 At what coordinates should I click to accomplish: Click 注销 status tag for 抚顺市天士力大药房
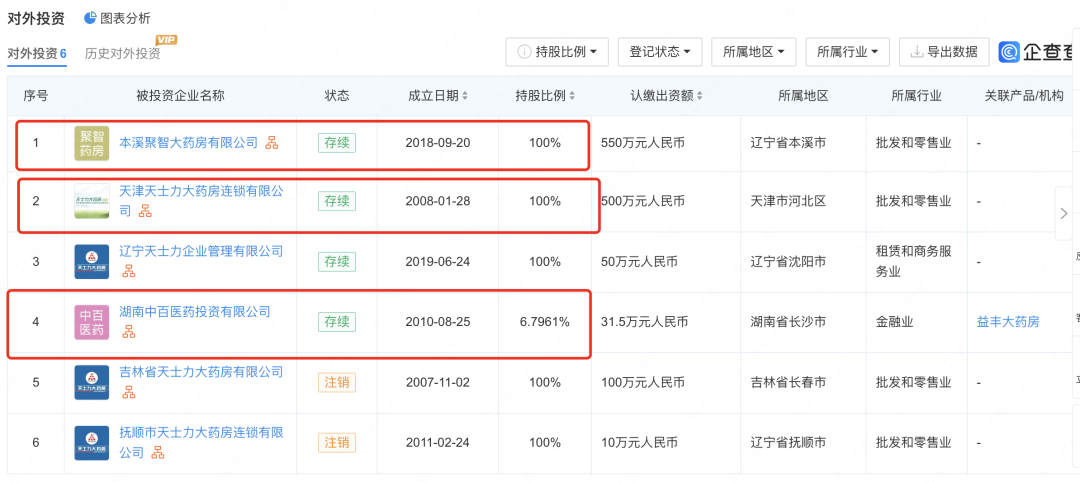(337, 443)
